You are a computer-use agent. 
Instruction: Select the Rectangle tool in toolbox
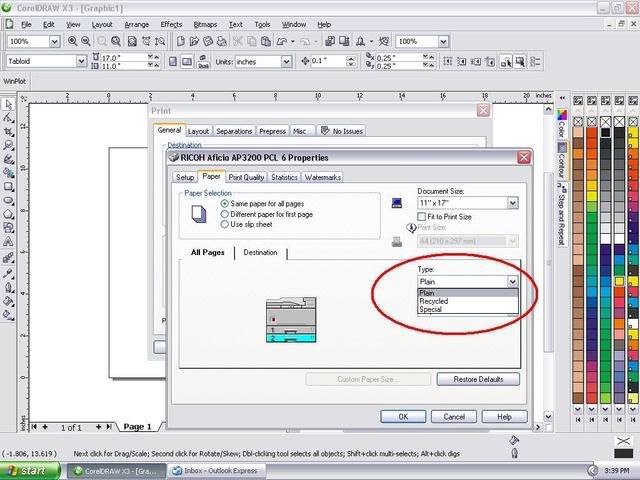[x=8, y=187]
